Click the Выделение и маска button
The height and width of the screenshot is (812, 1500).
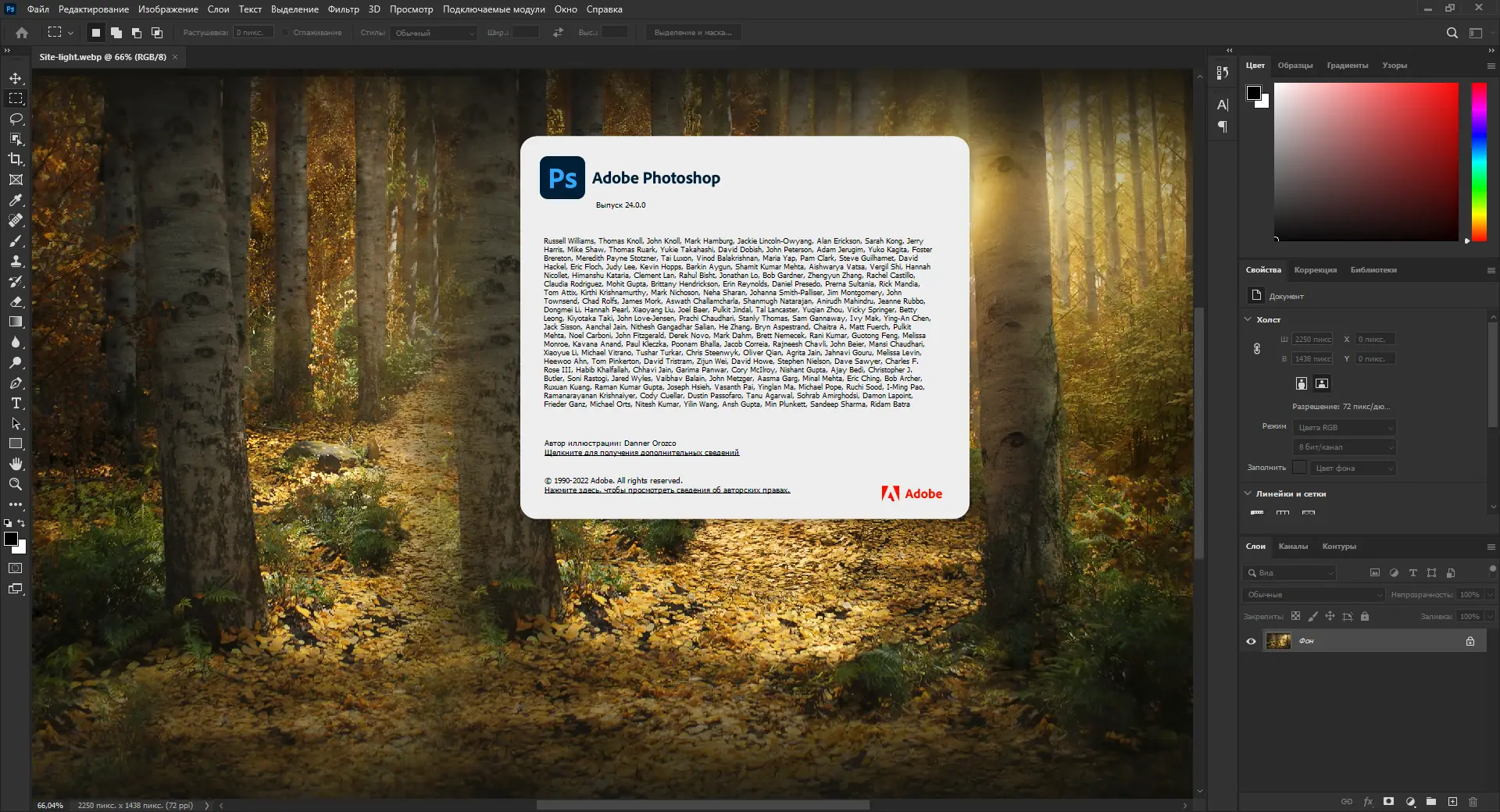(x=695, y=32)
